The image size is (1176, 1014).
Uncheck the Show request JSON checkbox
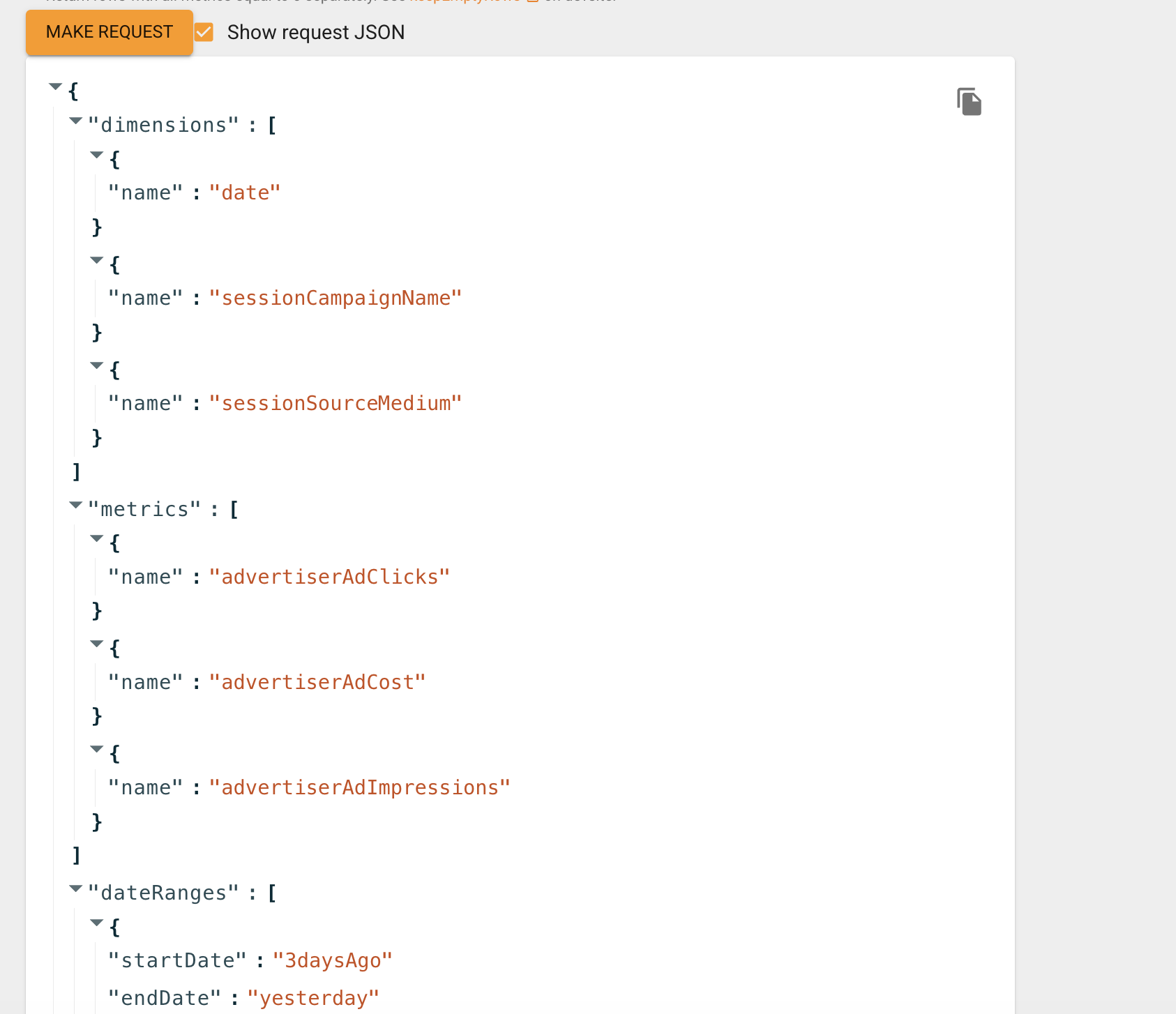coord(204,32)
